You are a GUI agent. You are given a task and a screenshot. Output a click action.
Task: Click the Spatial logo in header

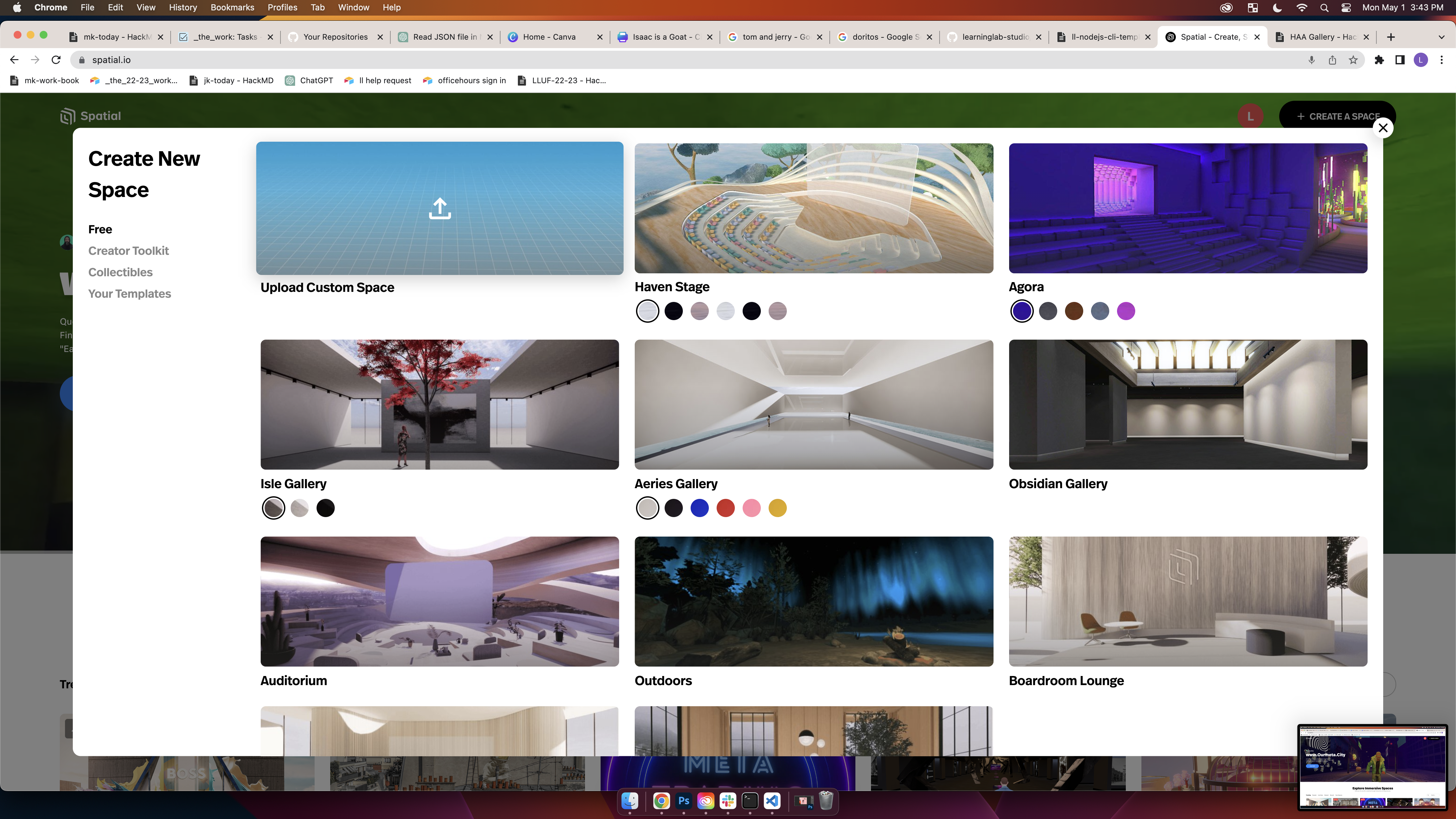(x=90, y=116)
